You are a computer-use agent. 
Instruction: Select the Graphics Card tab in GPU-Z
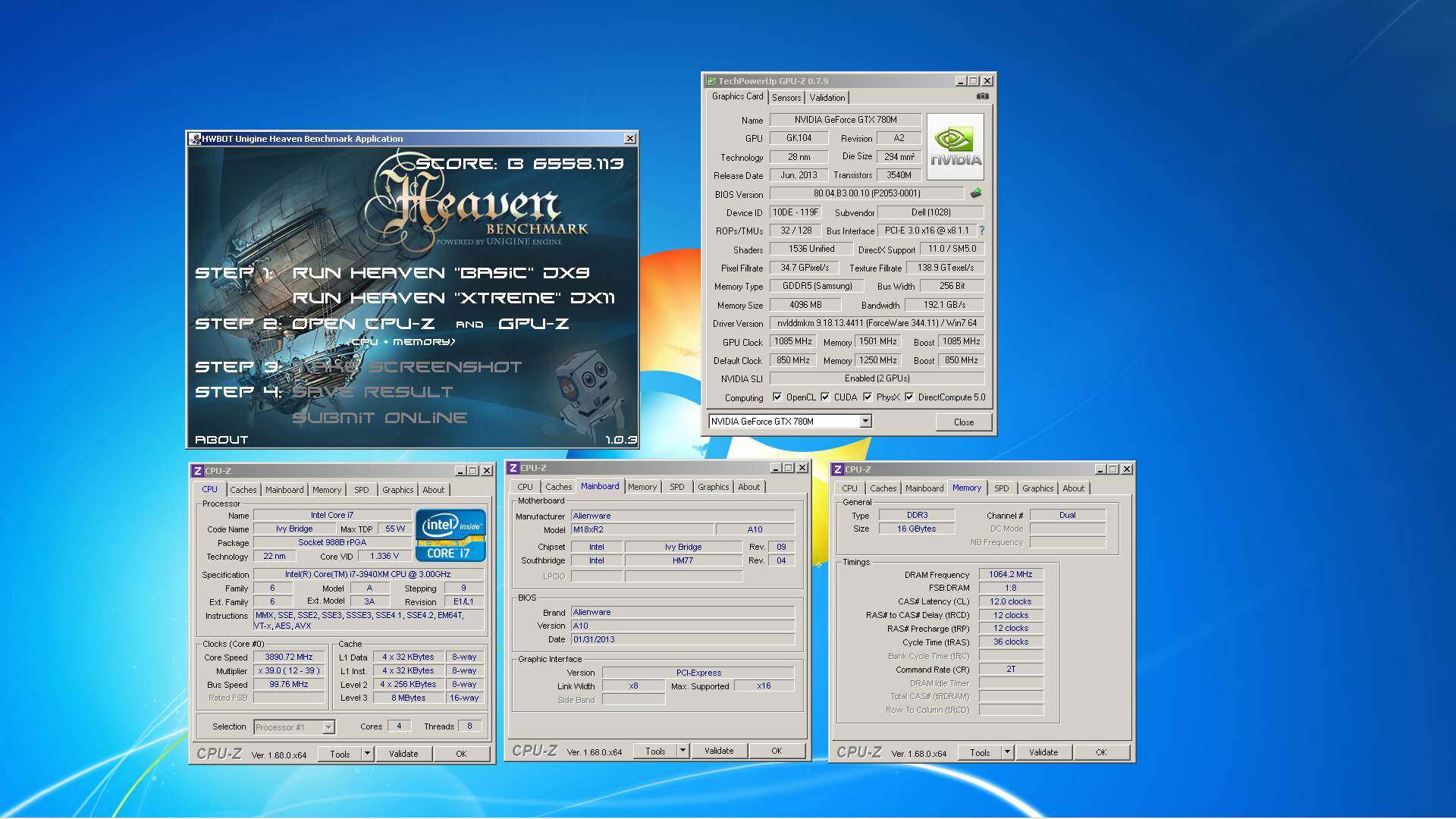click(x=737, y=96)
